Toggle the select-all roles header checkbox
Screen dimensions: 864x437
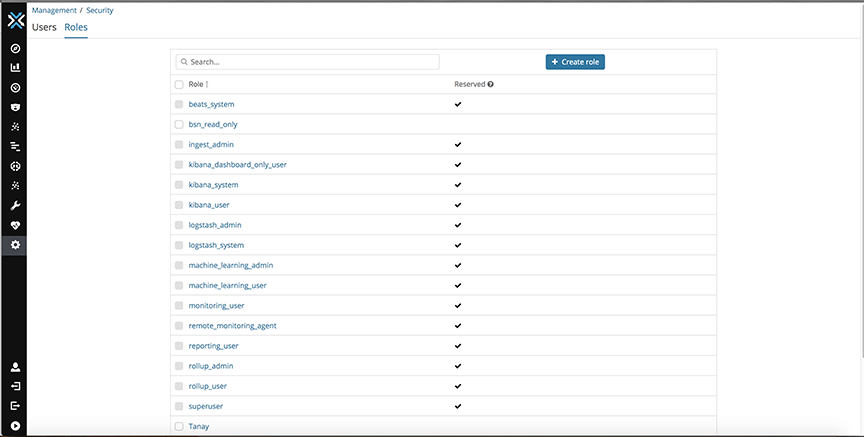179,84
